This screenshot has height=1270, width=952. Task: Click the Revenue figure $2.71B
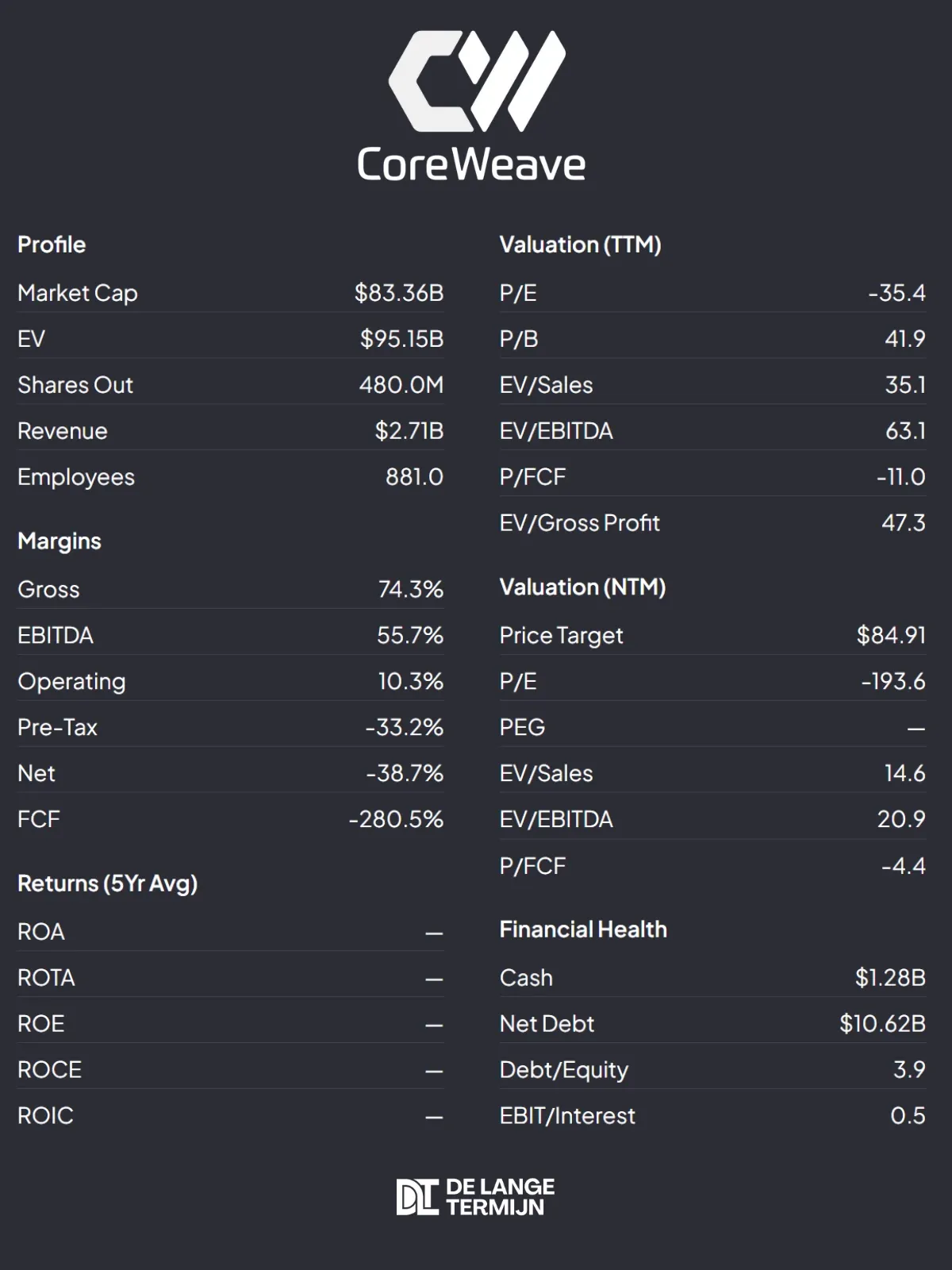point(409,431)
